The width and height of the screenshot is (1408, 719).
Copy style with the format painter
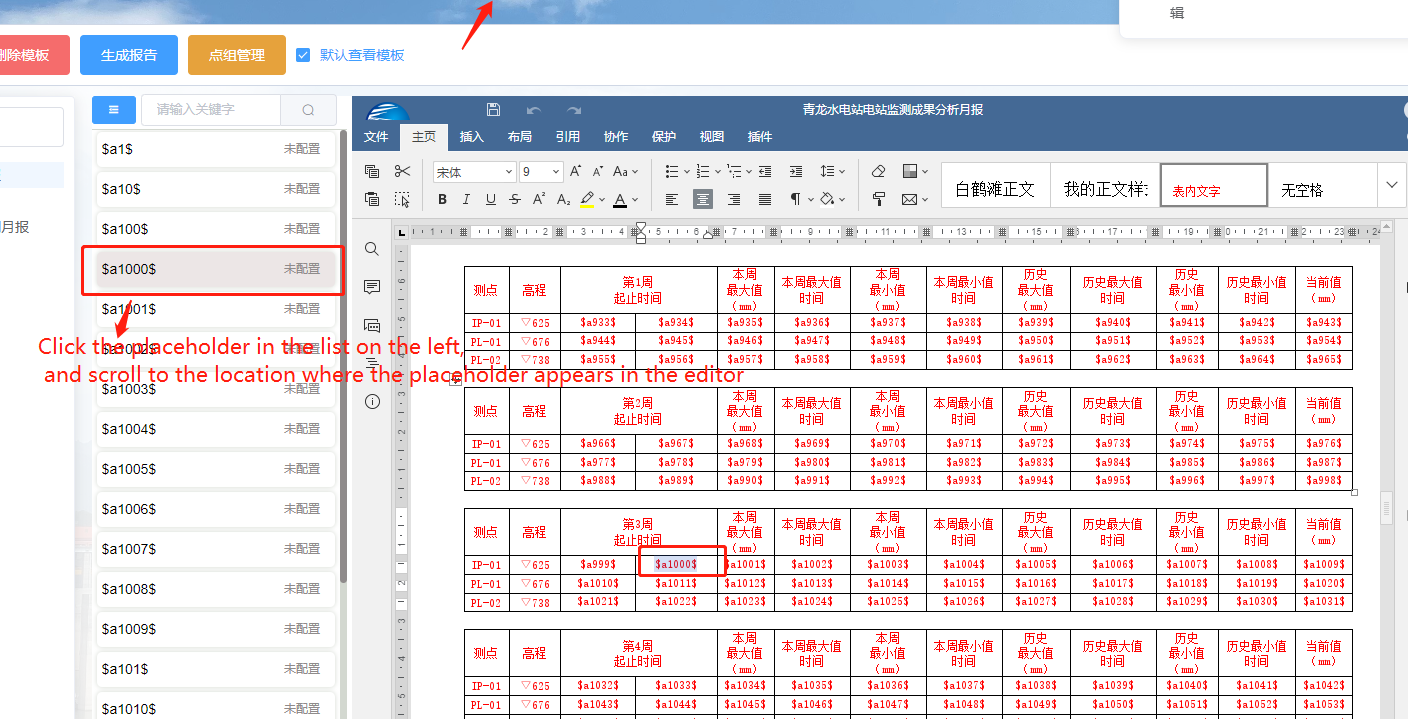[x=879, y=199]
